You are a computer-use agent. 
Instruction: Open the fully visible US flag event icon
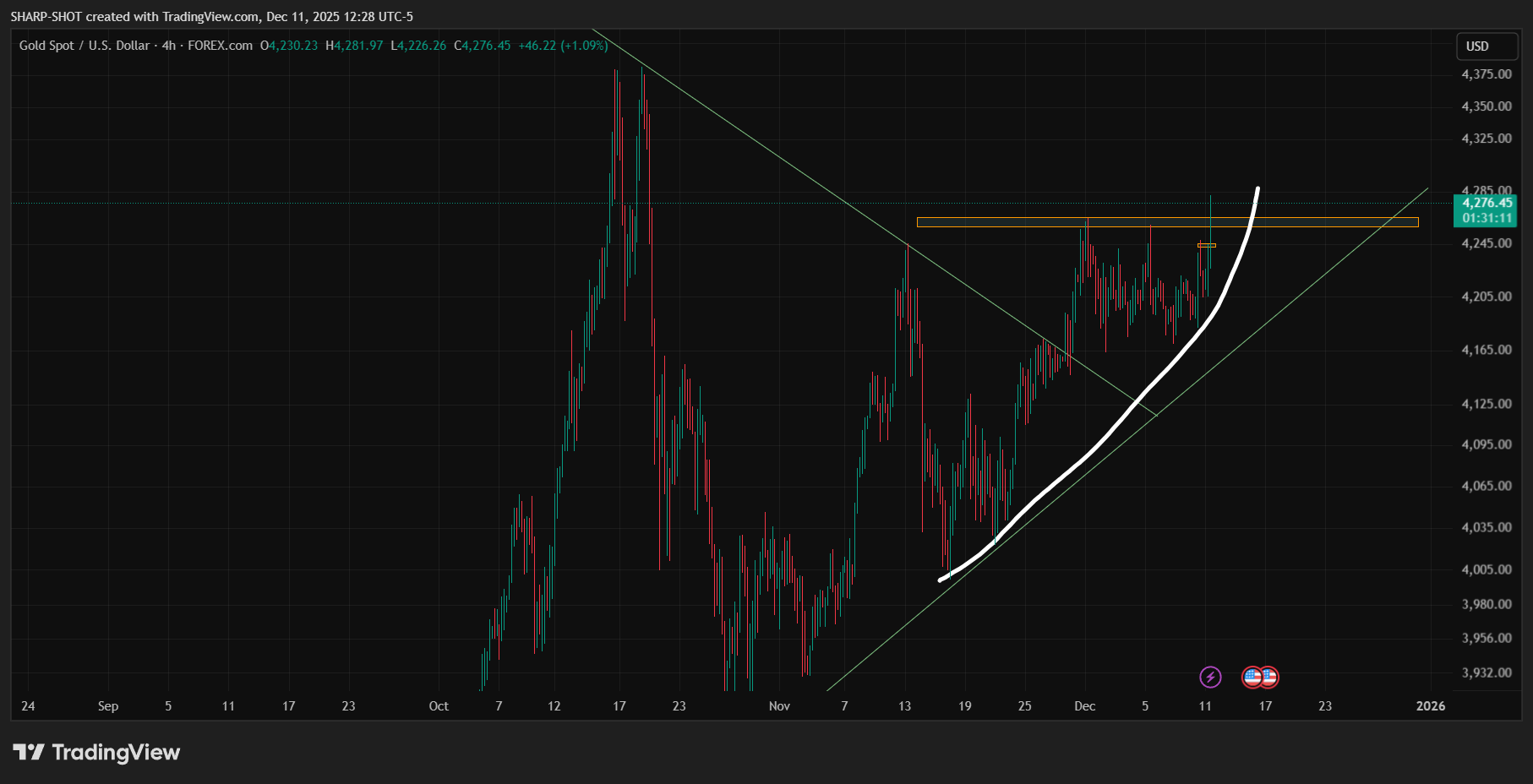[1252, 677]
